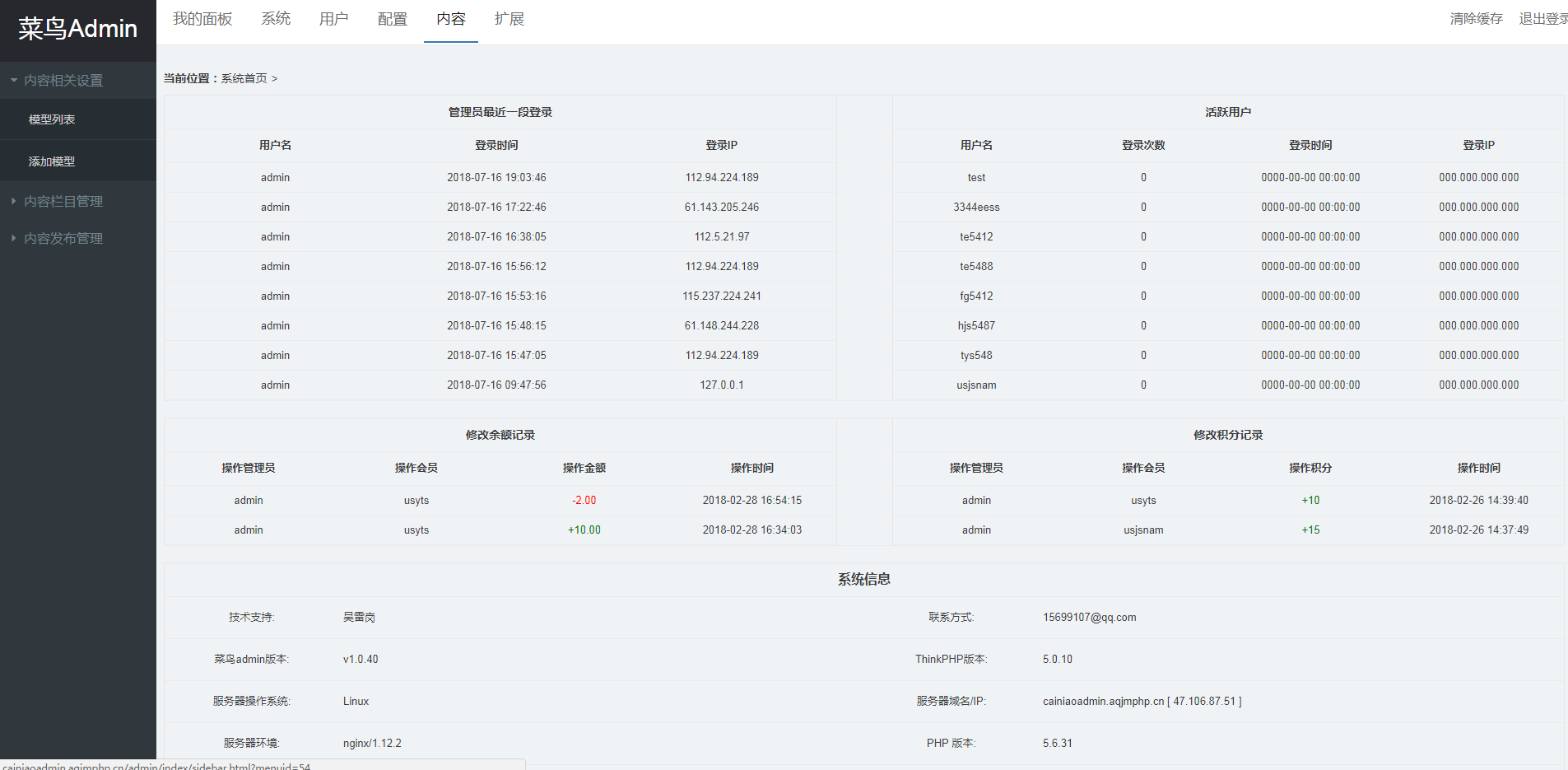1568x770 pixels.
Task: Open the 用户 top menu
Action: click(333, 19)
